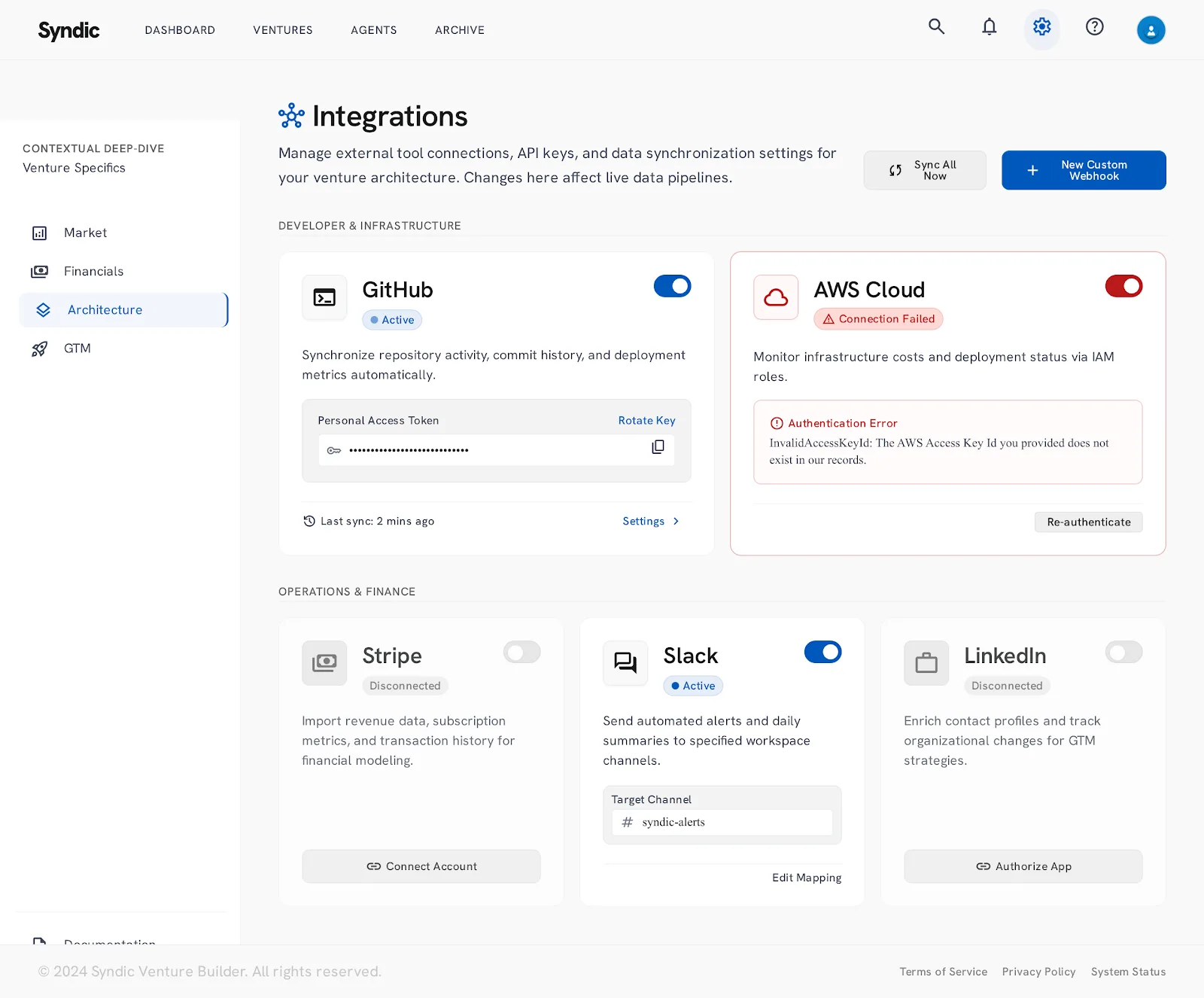Open Terms of Service link
The image size is (1204, 998).
pos(944,972)
